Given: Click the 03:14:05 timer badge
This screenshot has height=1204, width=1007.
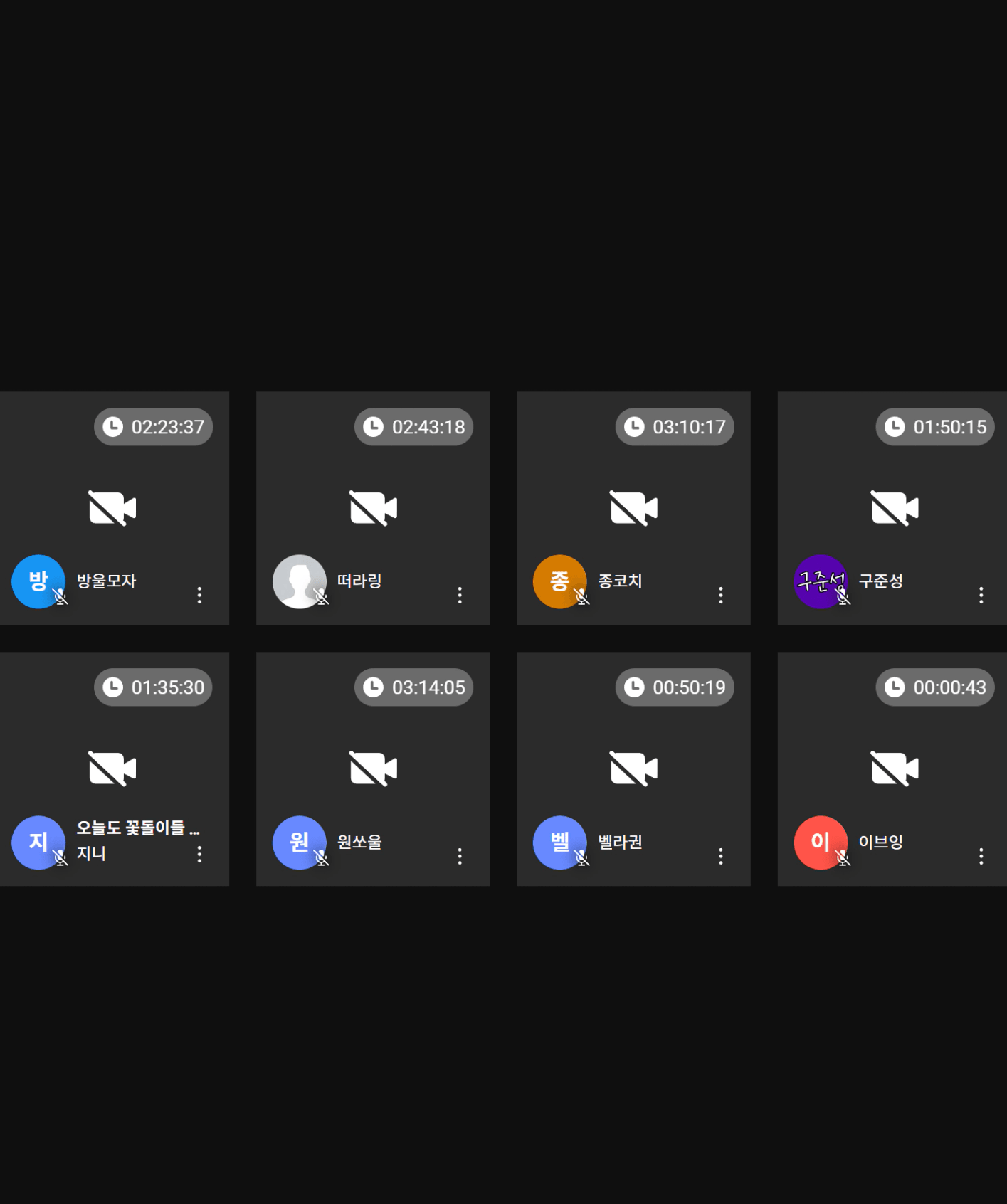Looking at the screenshot, I should (x=413, y=687).
